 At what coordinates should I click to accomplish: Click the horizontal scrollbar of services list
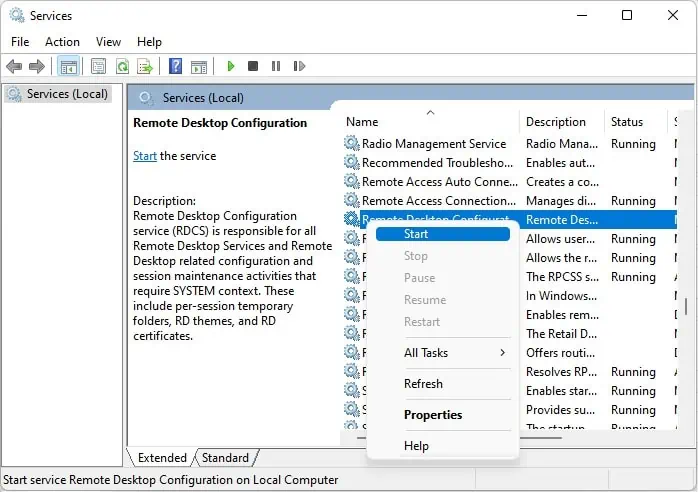[x=541, y=438]
